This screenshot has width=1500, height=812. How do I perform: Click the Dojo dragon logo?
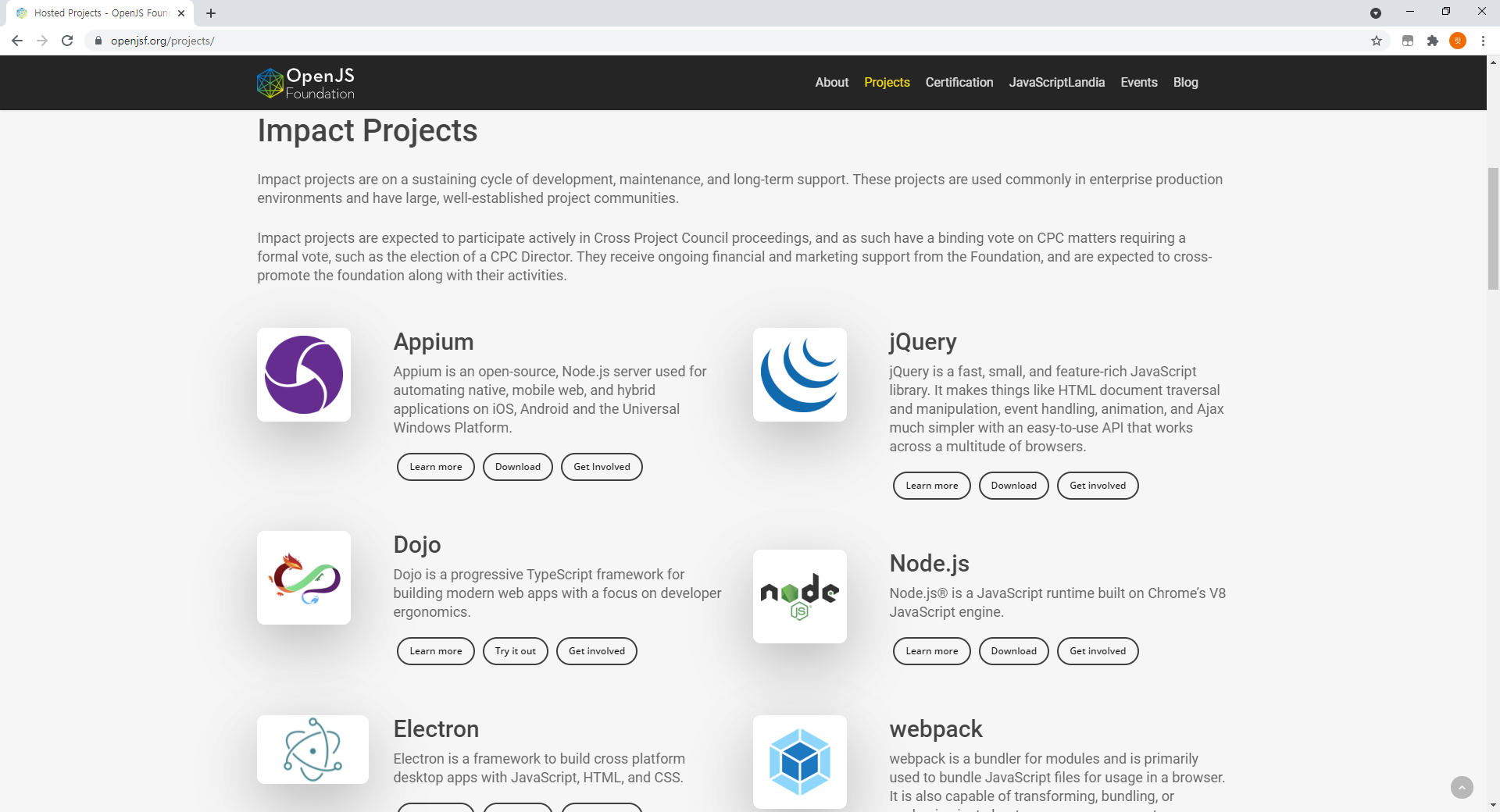tap(304, 578)
